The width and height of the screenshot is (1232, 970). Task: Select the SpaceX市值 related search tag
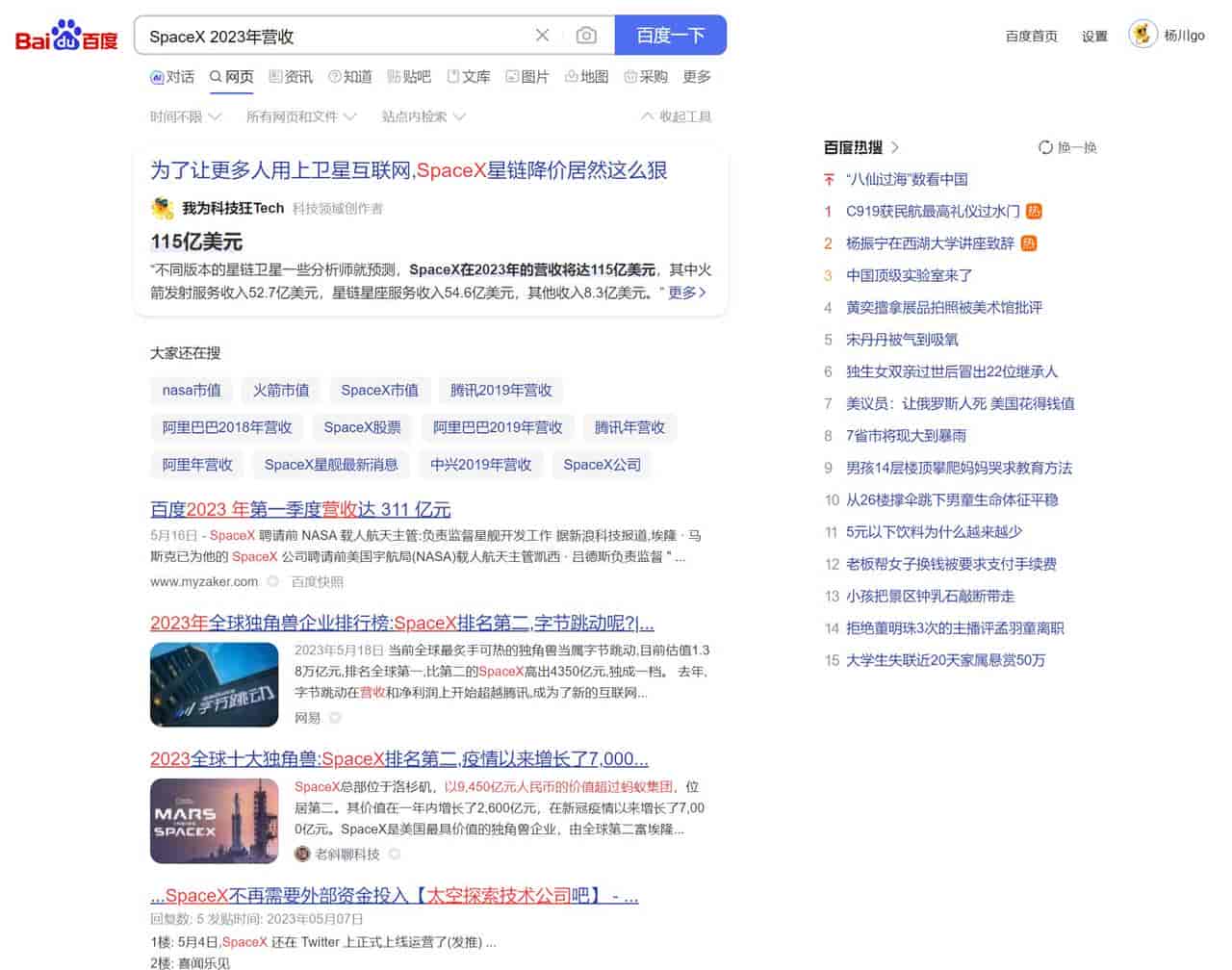click(379, 390)
